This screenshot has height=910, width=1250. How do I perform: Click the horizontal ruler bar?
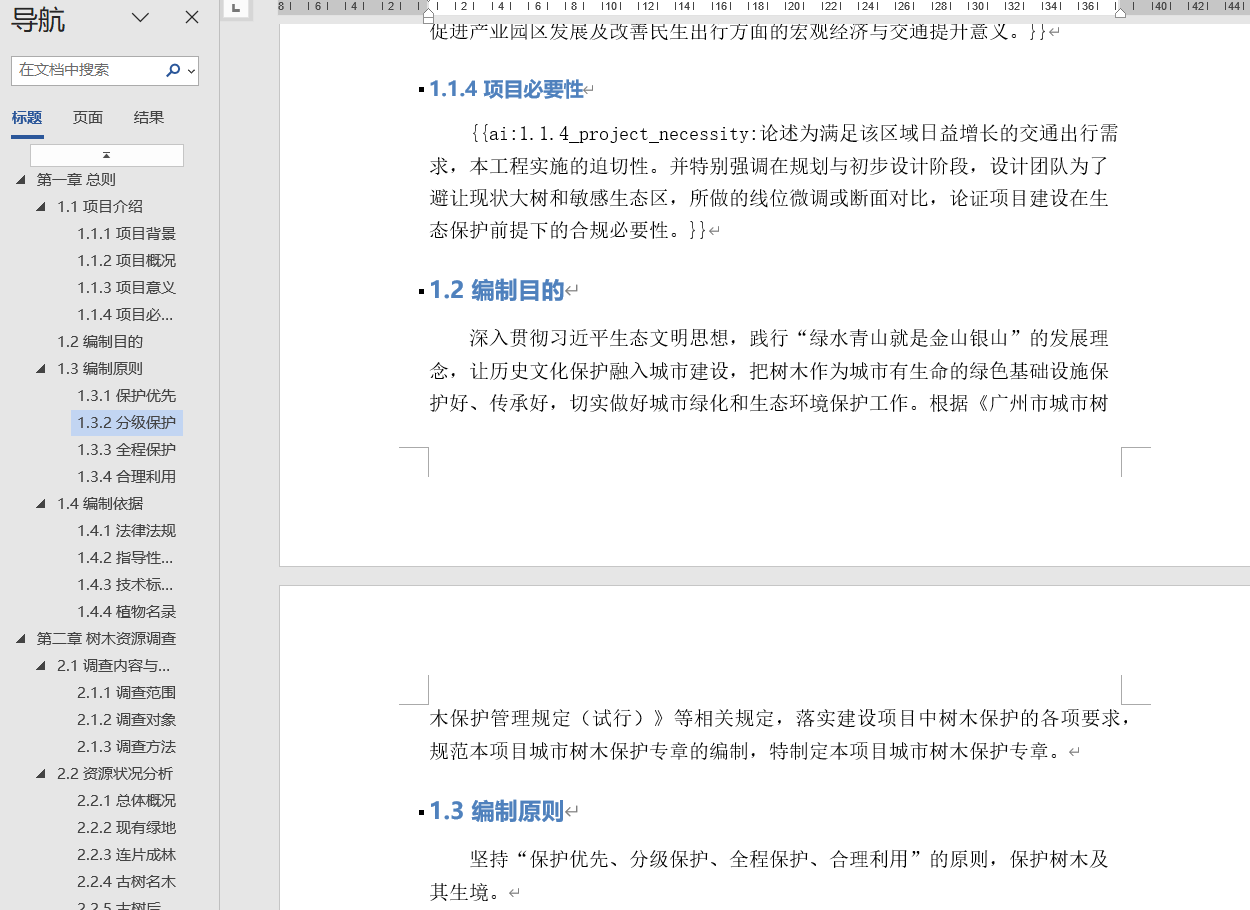point(764,7)
